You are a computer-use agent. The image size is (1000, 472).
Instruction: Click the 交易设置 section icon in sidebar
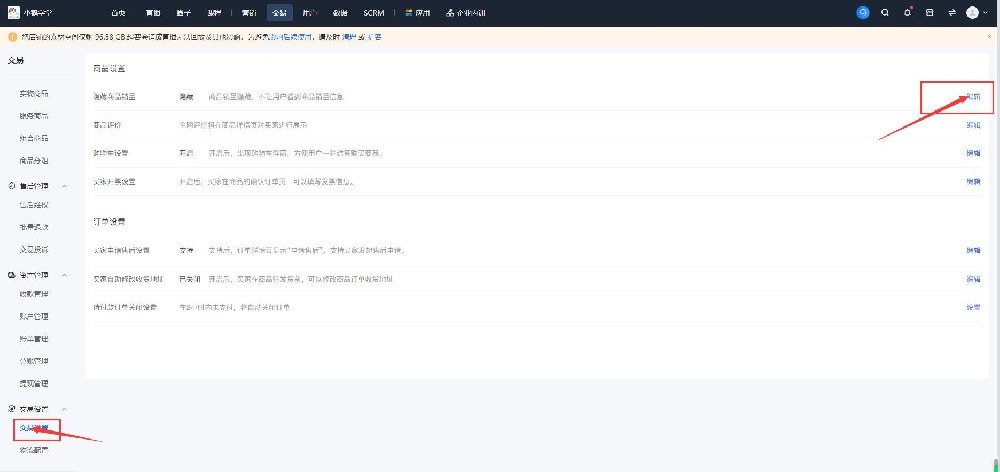11,409
